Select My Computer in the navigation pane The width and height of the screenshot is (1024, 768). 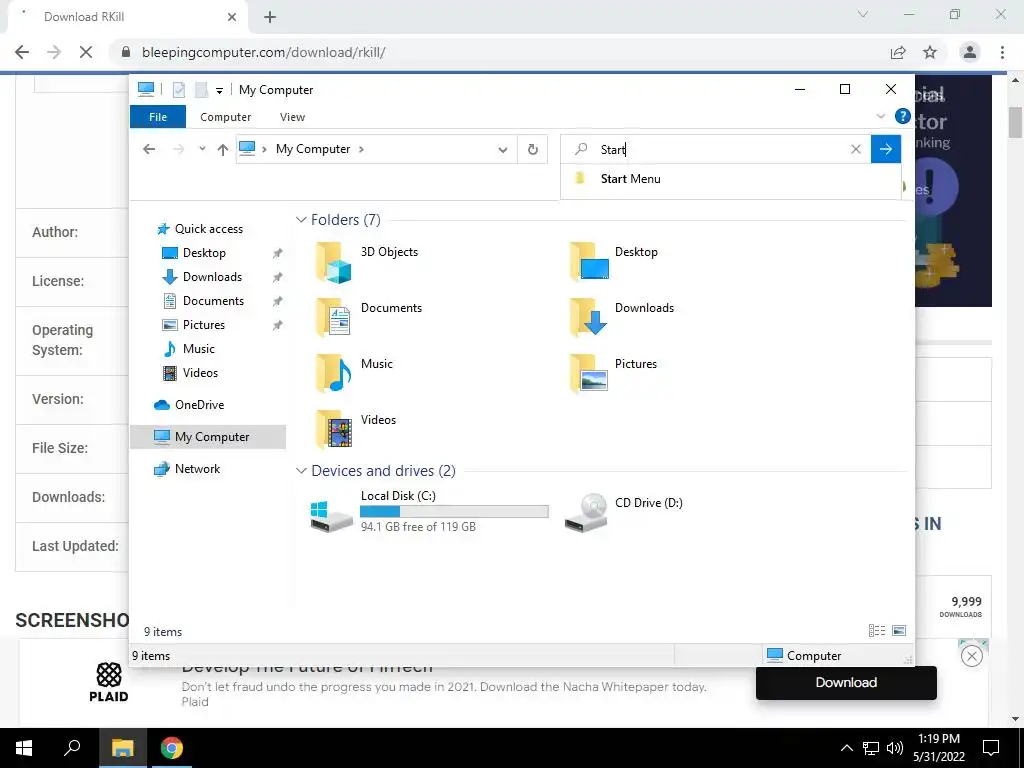coord(208,437)
